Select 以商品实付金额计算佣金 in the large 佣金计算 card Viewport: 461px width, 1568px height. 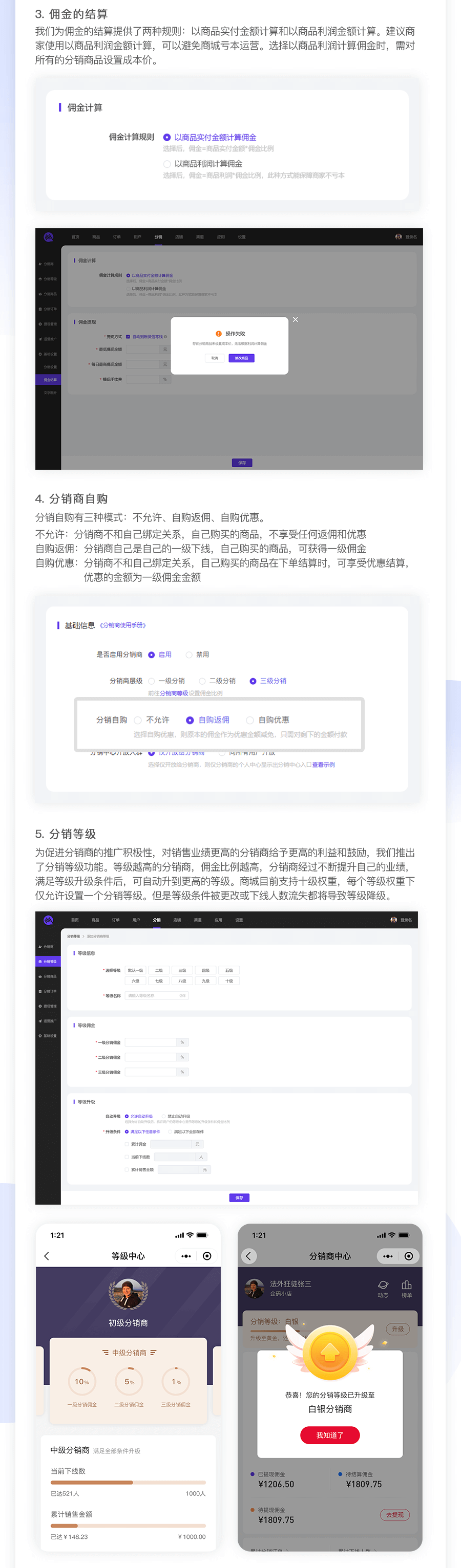[x=167, y=138]
